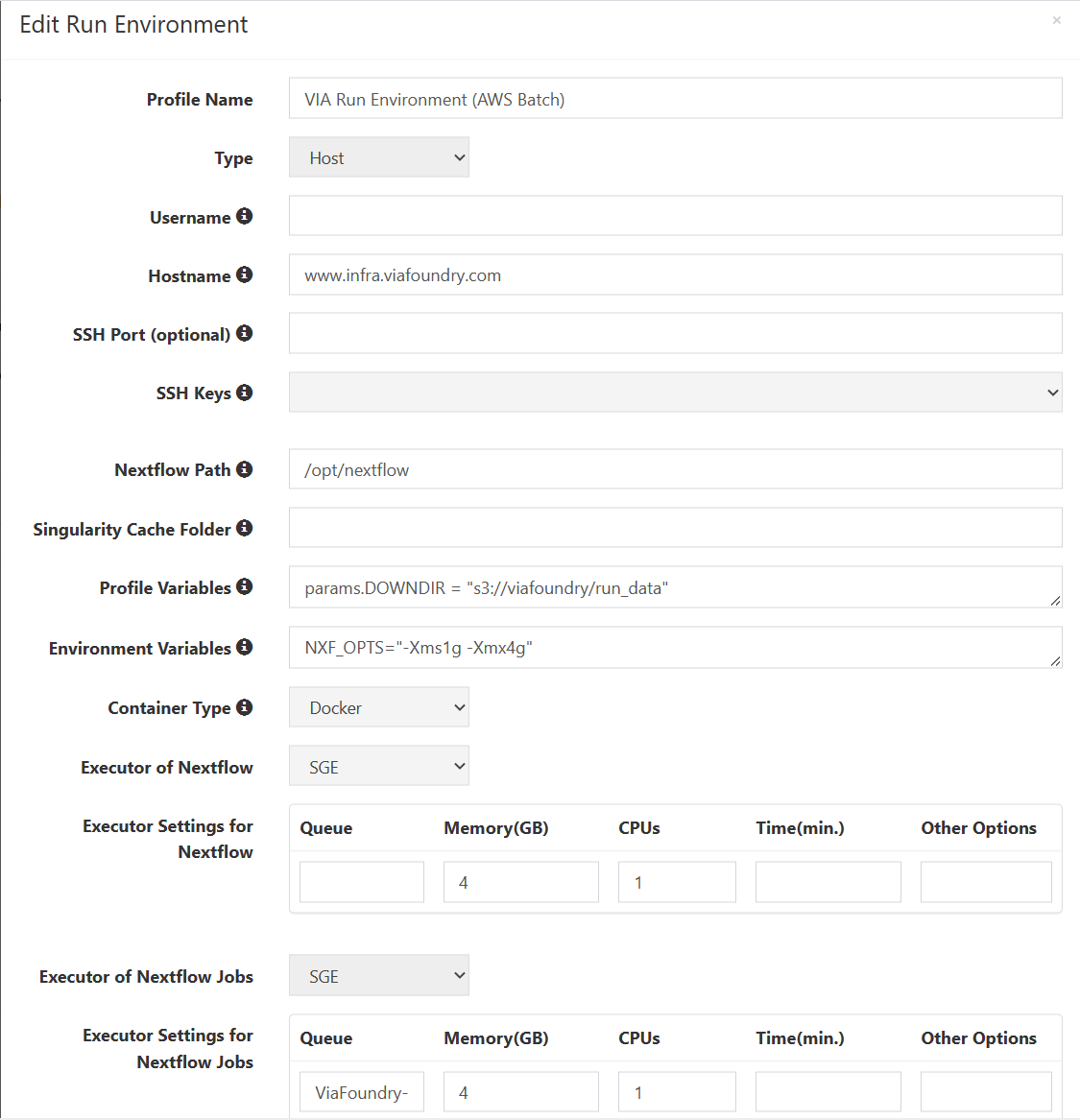Open the Container Type dropdown showing Docker
This screenshot has height=1120, width=1080.
coord(378,707)
